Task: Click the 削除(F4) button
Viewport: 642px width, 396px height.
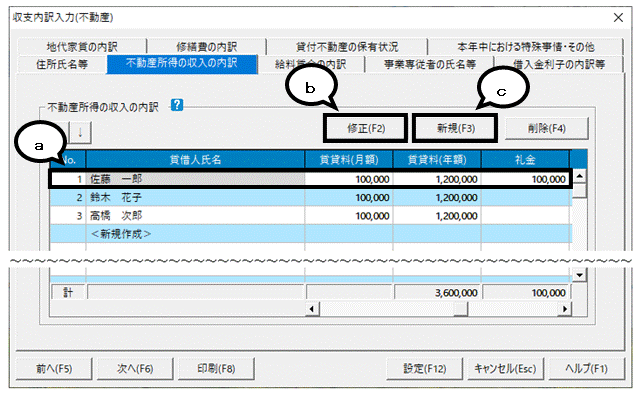Action: point(547,129)
